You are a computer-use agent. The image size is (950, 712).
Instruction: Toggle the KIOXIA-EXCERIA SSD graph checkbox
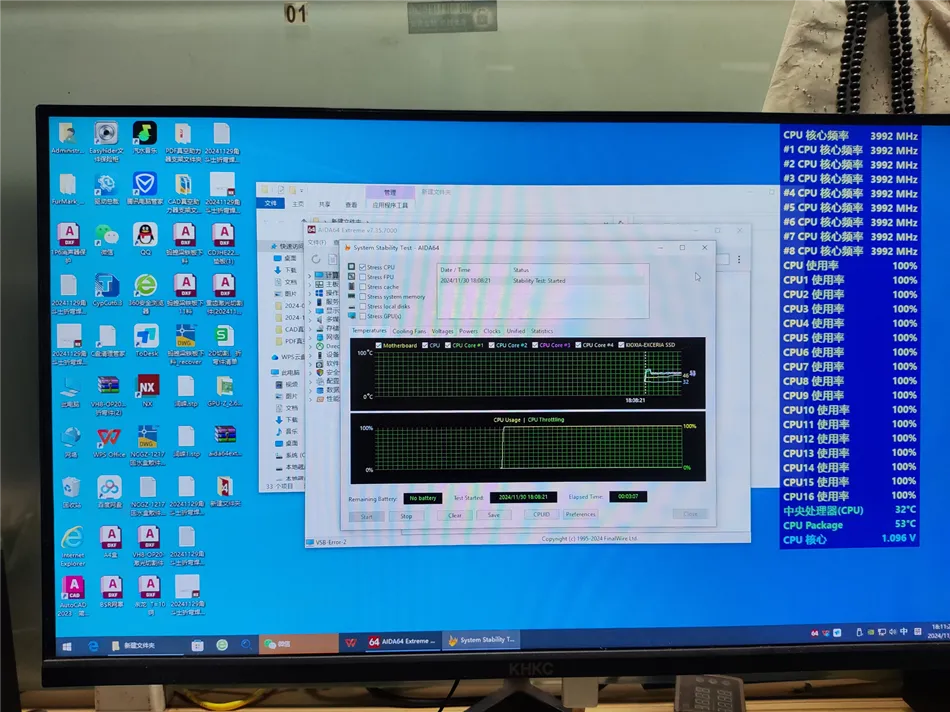click(x=621, y=345)
